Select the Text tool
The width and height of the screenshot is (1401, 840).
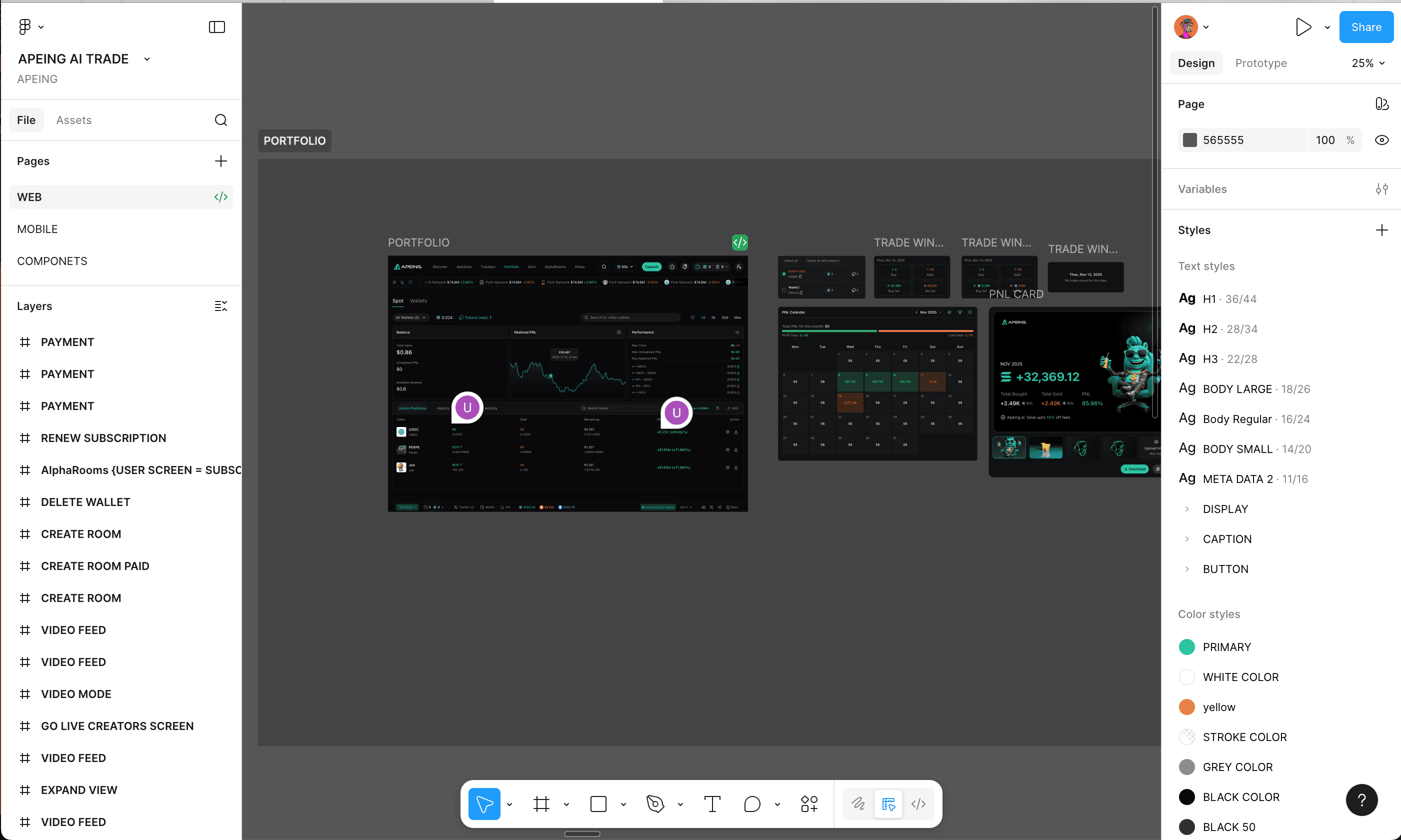coord(712,804)
